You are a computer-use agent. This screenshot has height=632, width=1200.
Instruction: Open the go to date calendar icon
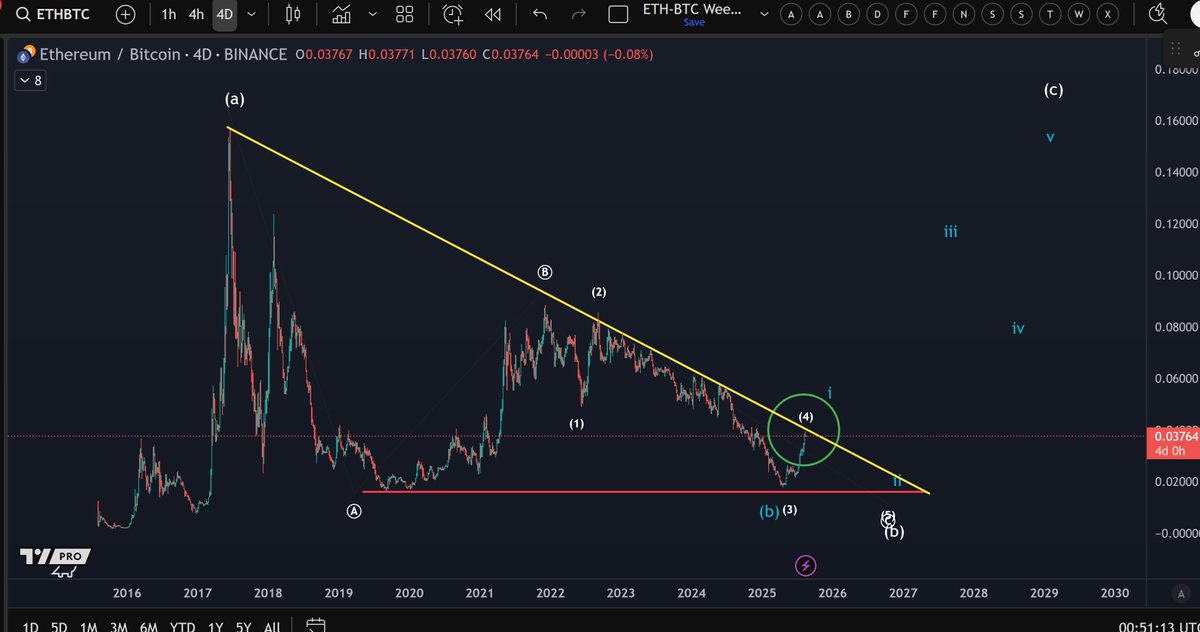[x=315, y=626]
